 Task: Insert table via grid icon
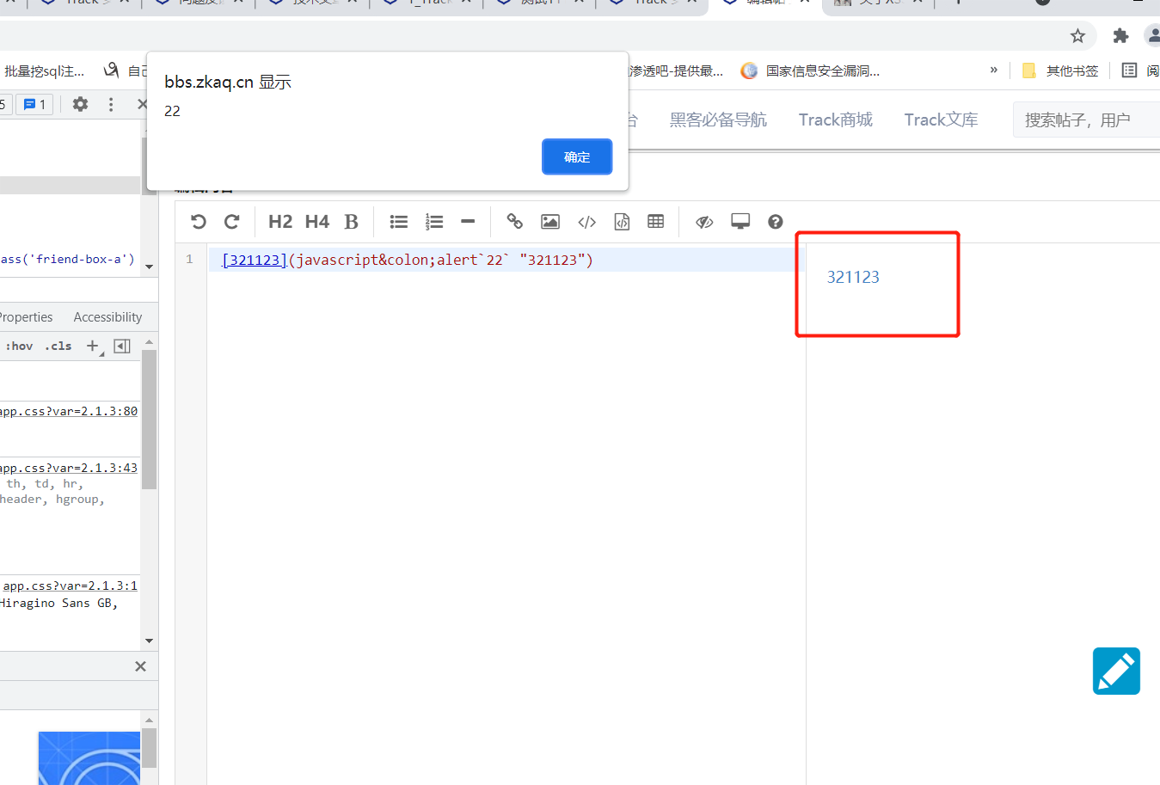tap(655, 222)
